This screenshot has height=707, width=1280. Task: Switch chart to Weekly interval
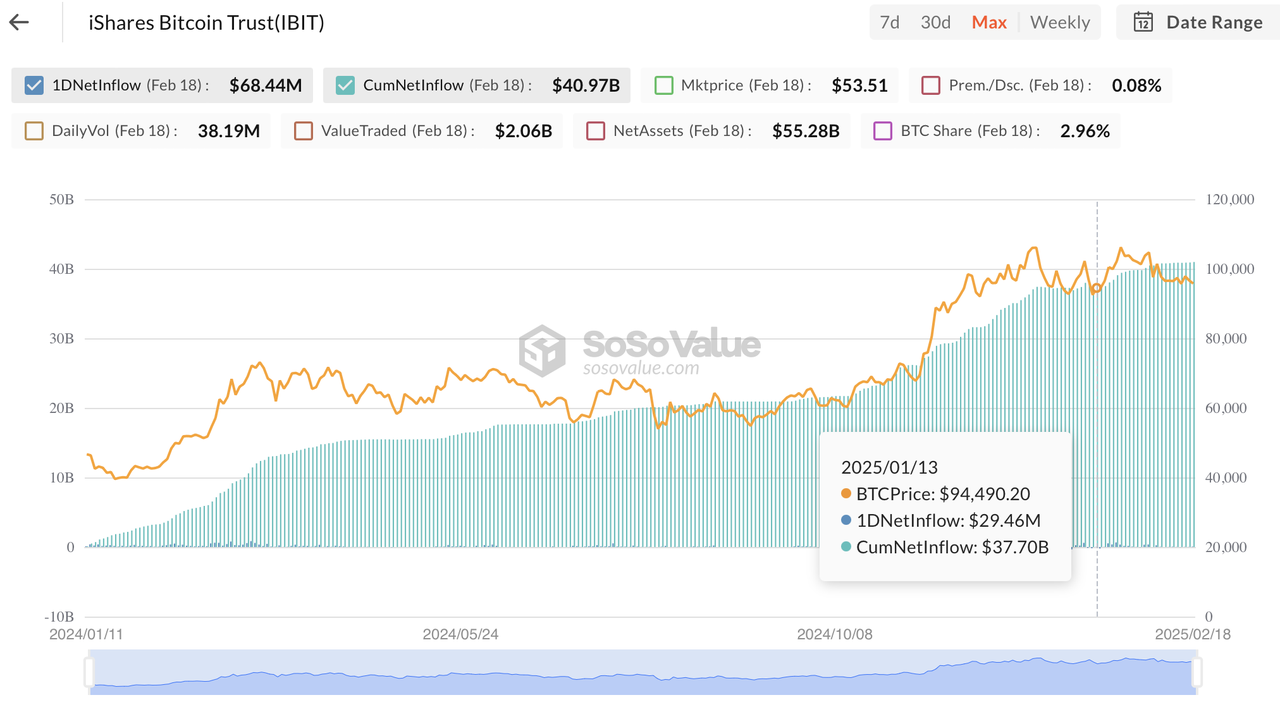tap(1060, 22)
